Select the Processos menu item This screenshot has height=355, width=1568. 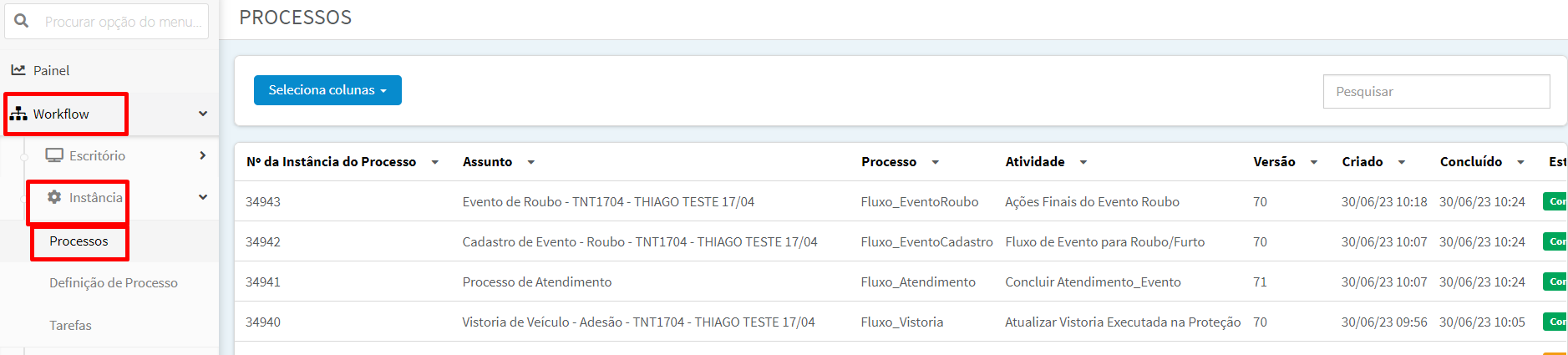tap(79, 241)
